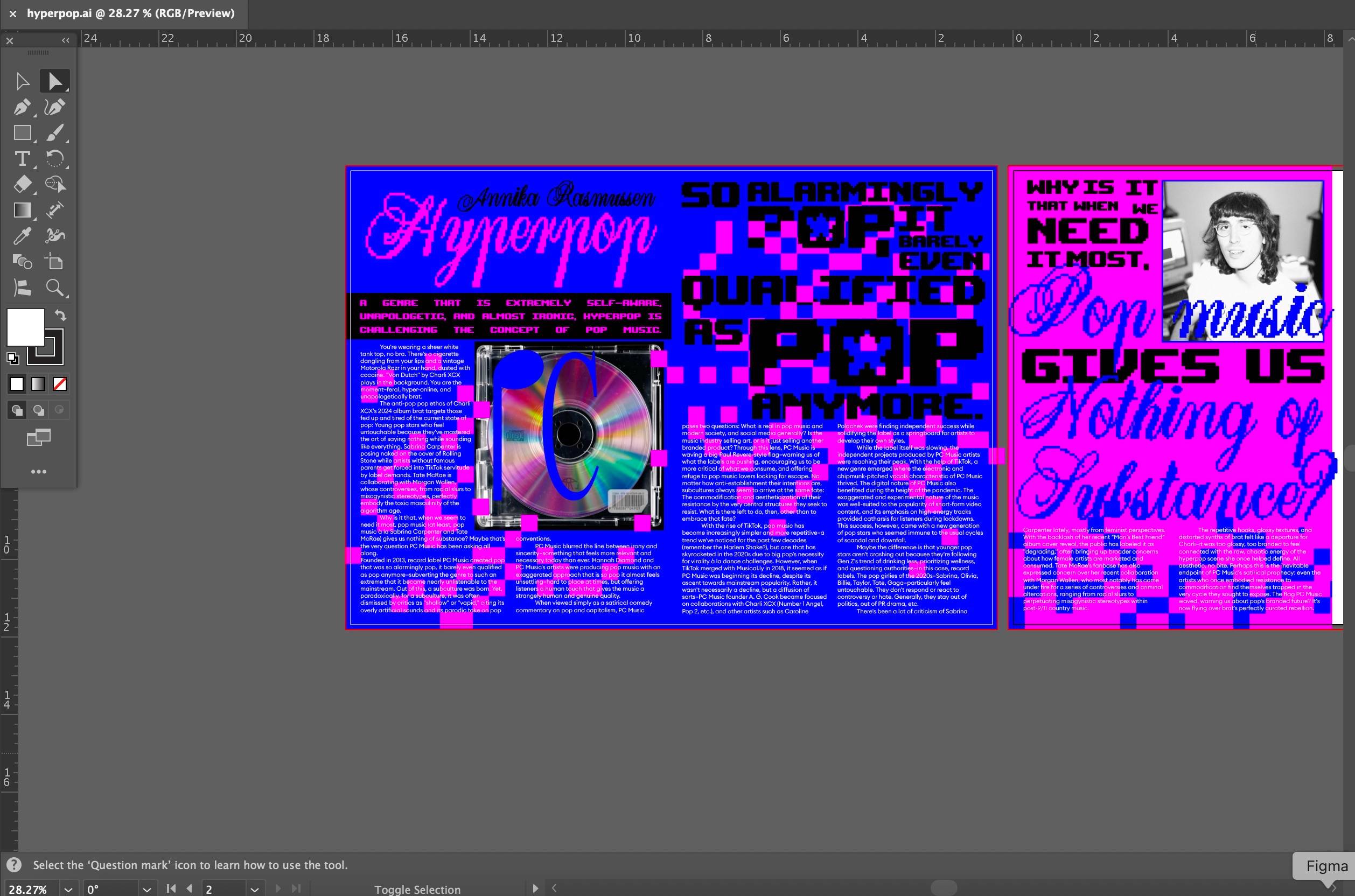Image resolution: width=1355 pixels, height=896 pixels.
Task: Select the Curvature tool
Action: 55,107
